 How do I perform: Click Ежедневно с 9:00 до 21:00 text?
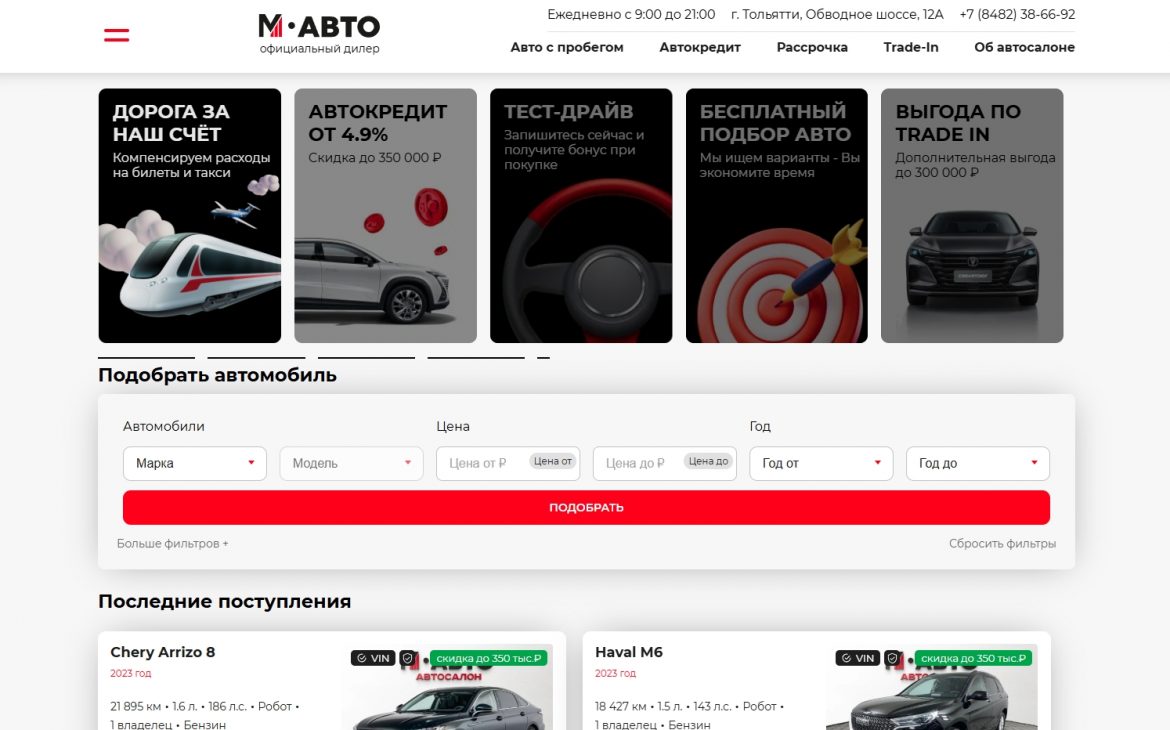coord(631,14)
